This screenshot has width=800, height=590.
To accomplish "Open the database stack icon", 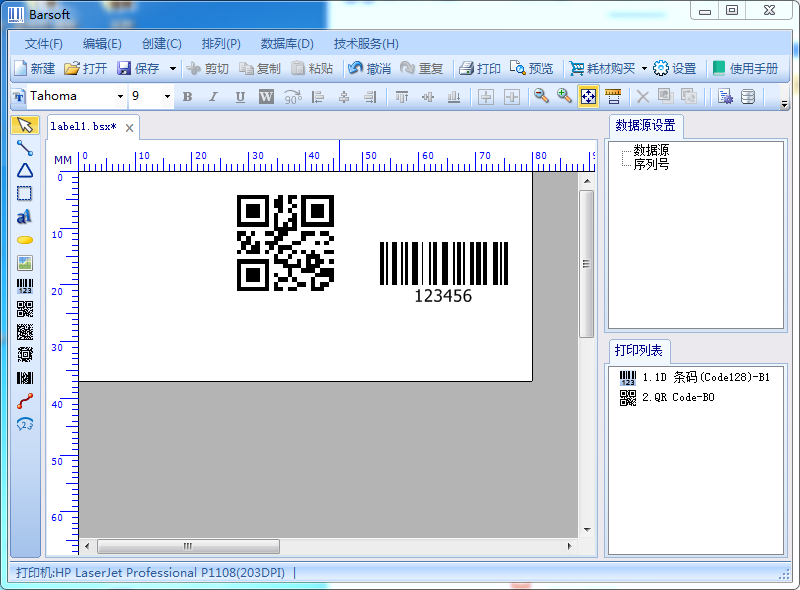I will (x=748, y=96).
